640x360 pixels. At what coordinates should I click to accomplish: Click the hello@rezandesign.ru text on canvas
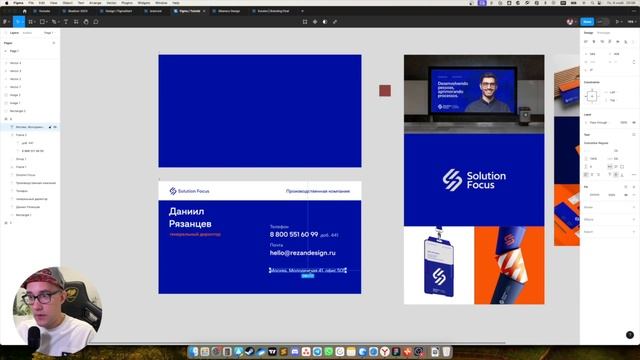(x=302, y=253)
